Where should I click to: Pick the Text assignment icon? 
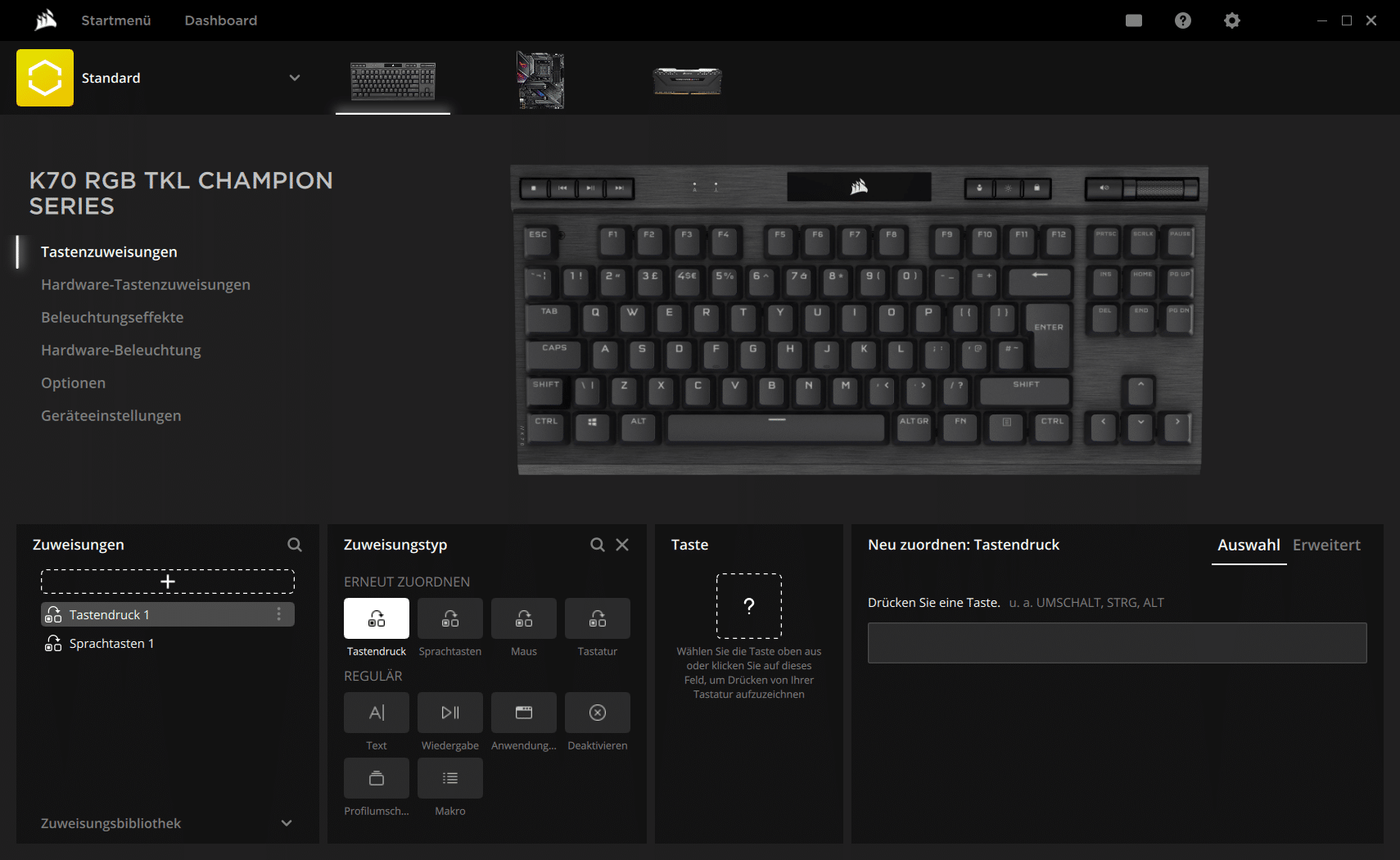click(x=377, y=713)
